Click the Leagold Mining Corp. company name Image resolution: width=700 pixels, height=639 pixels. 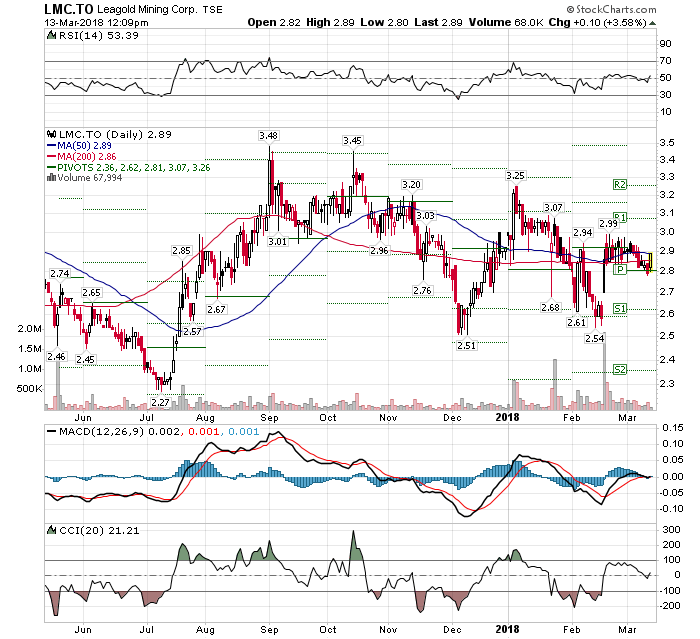tap(147, 9)
